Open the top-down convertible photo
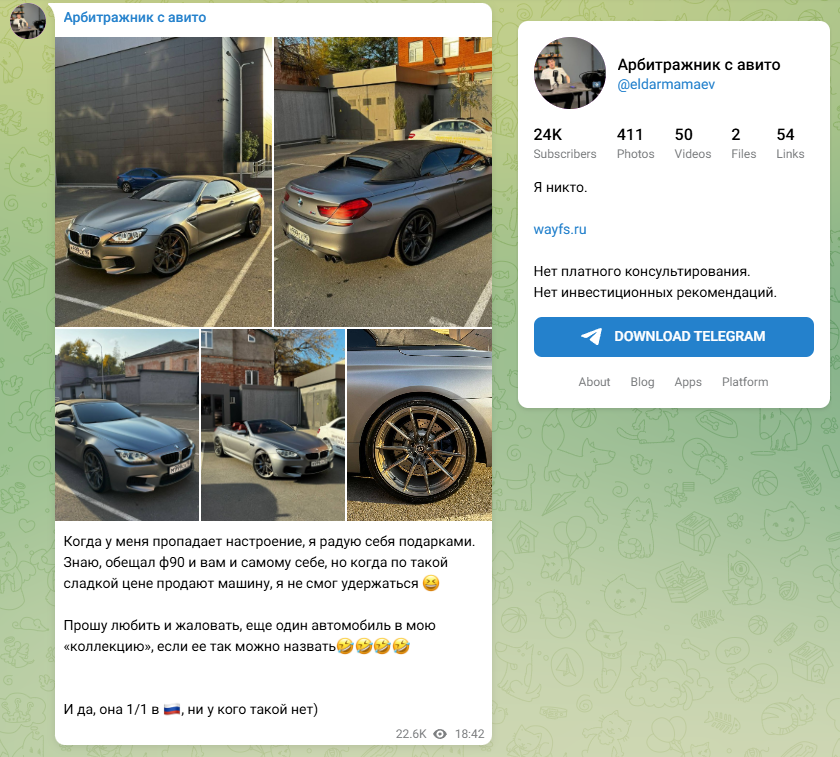 click(273, 425)
